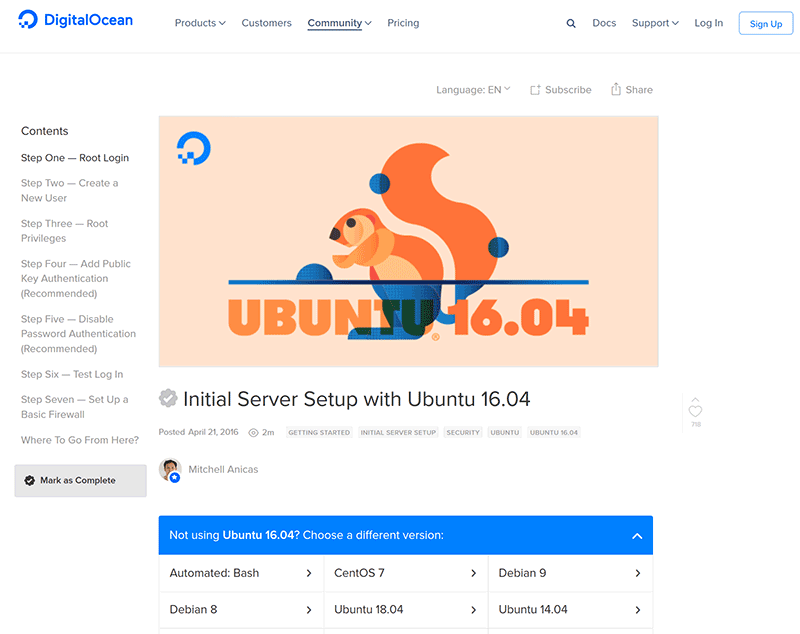Image resolution: width=800 pixels, height=634 pixels.
Task: Click the search magnifier icon
Action: coord(571,23)
